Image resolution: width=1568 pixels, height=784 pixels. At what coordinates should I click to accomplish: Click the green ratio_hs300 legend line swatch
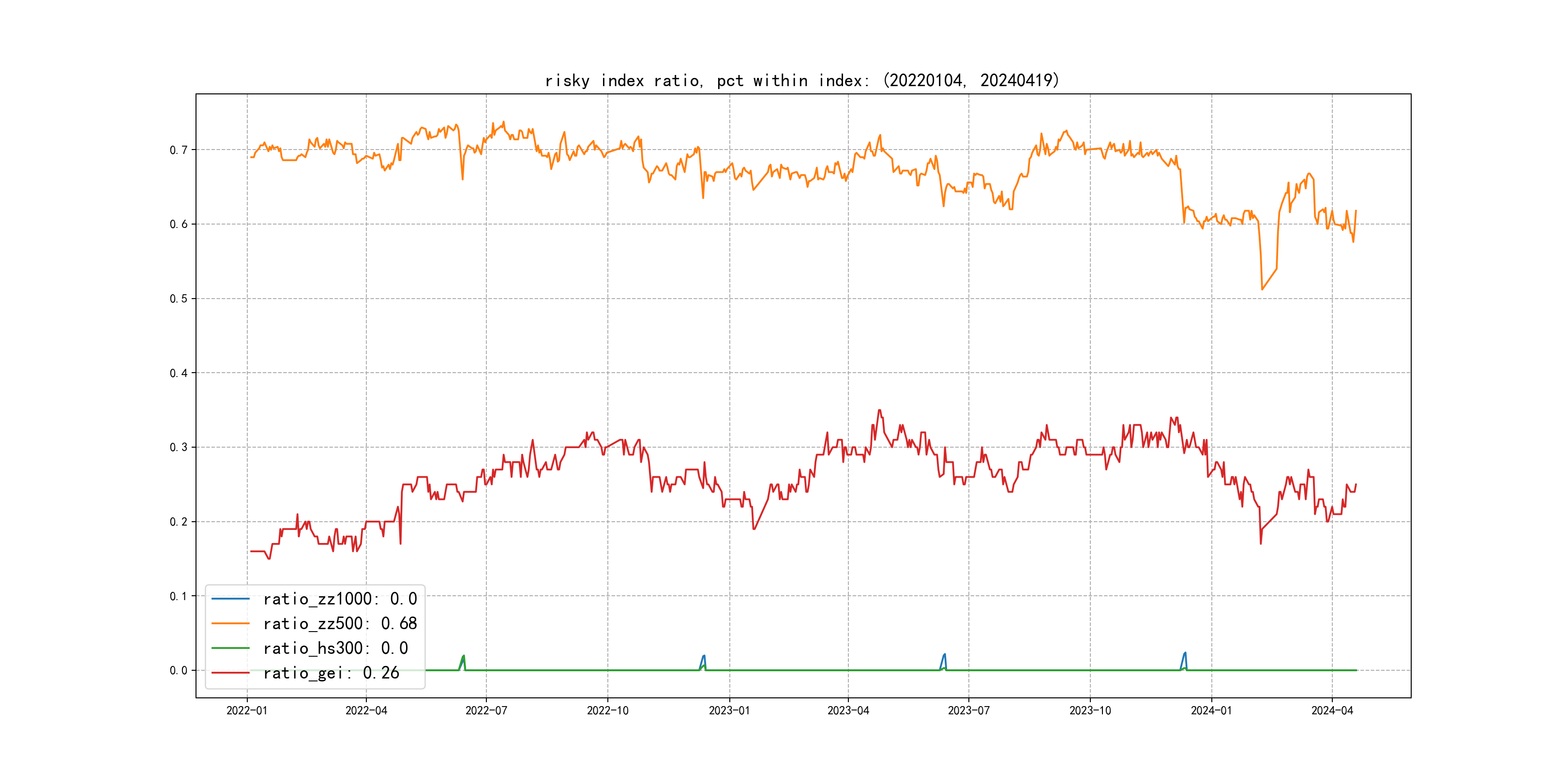point(230,648)
